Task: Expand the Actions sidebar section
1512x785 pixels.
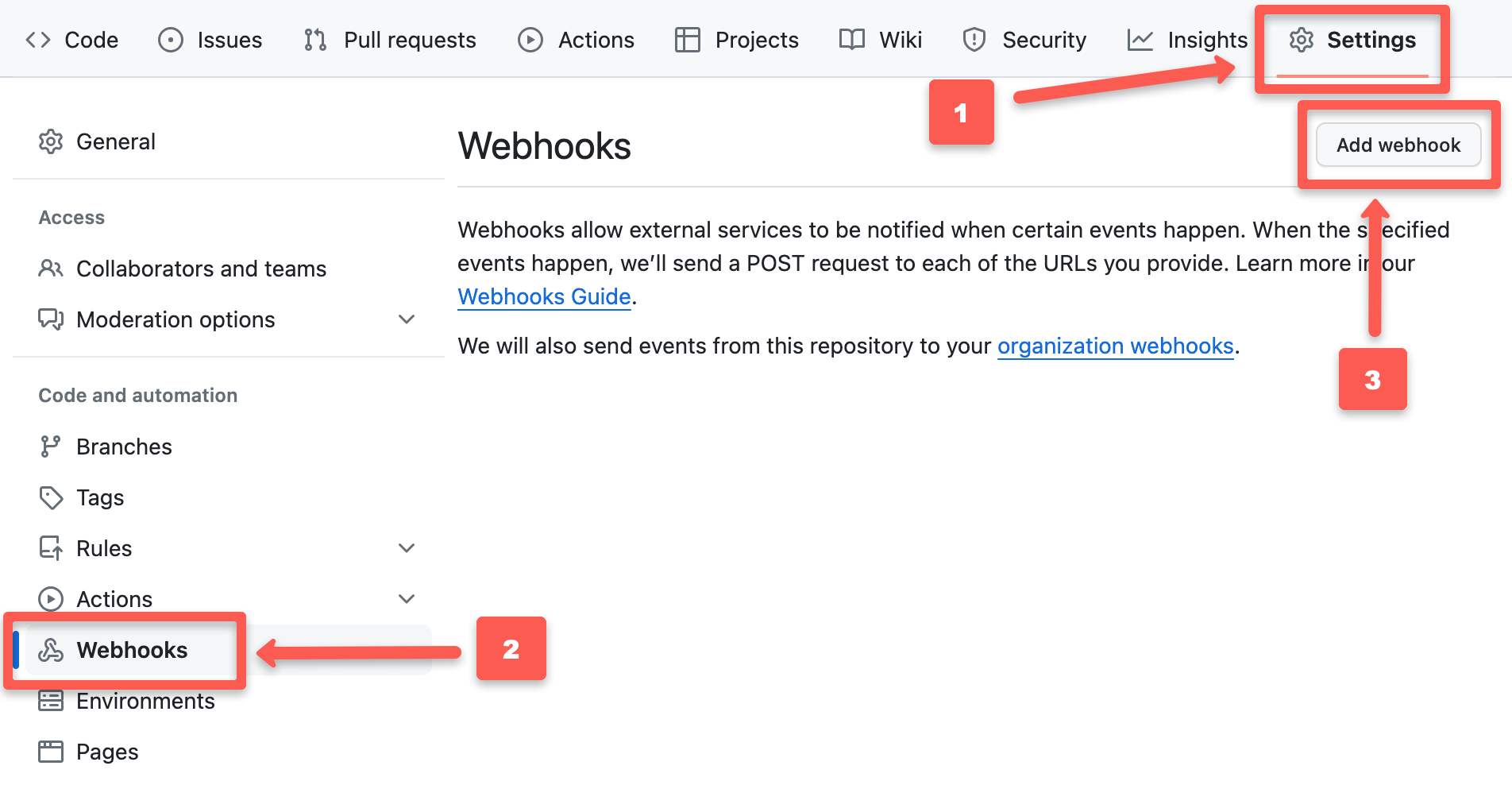Action: tap(407, 598)
